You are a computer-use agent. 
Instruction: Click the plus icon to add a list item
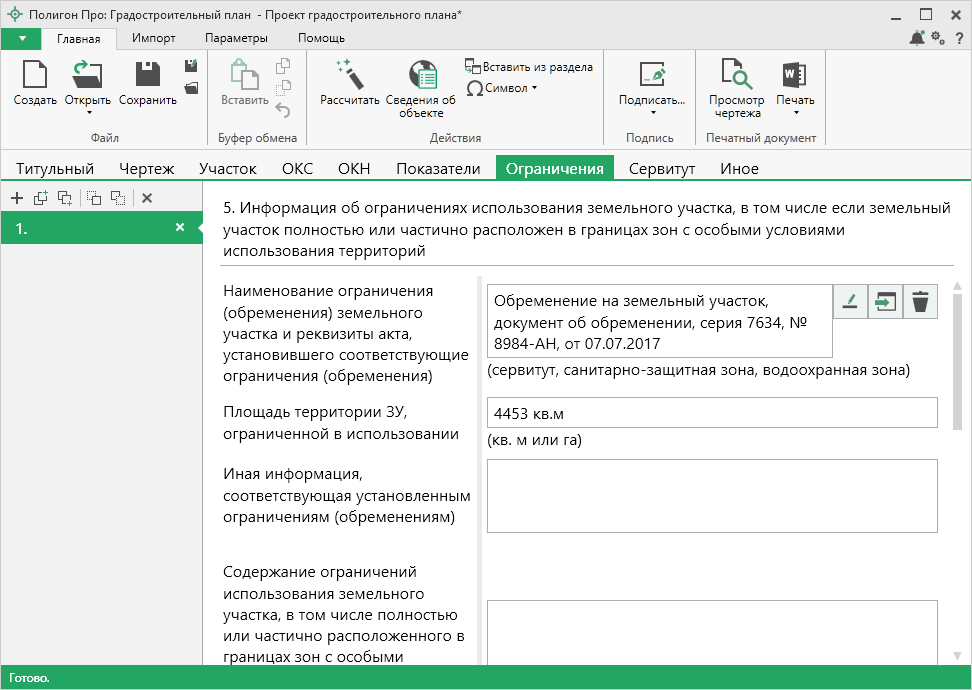(x=16, y=198)
